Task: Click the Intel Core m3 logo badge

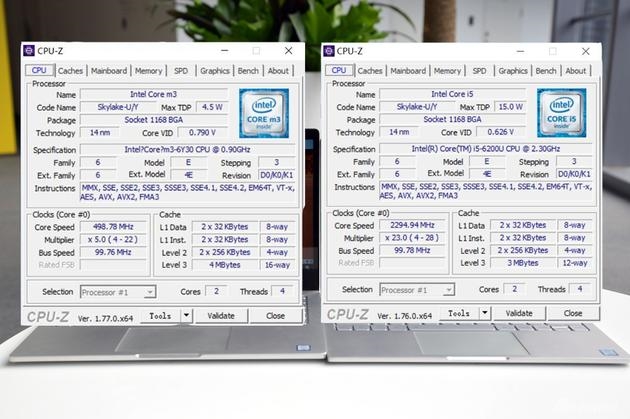Action: pos(264,113)
